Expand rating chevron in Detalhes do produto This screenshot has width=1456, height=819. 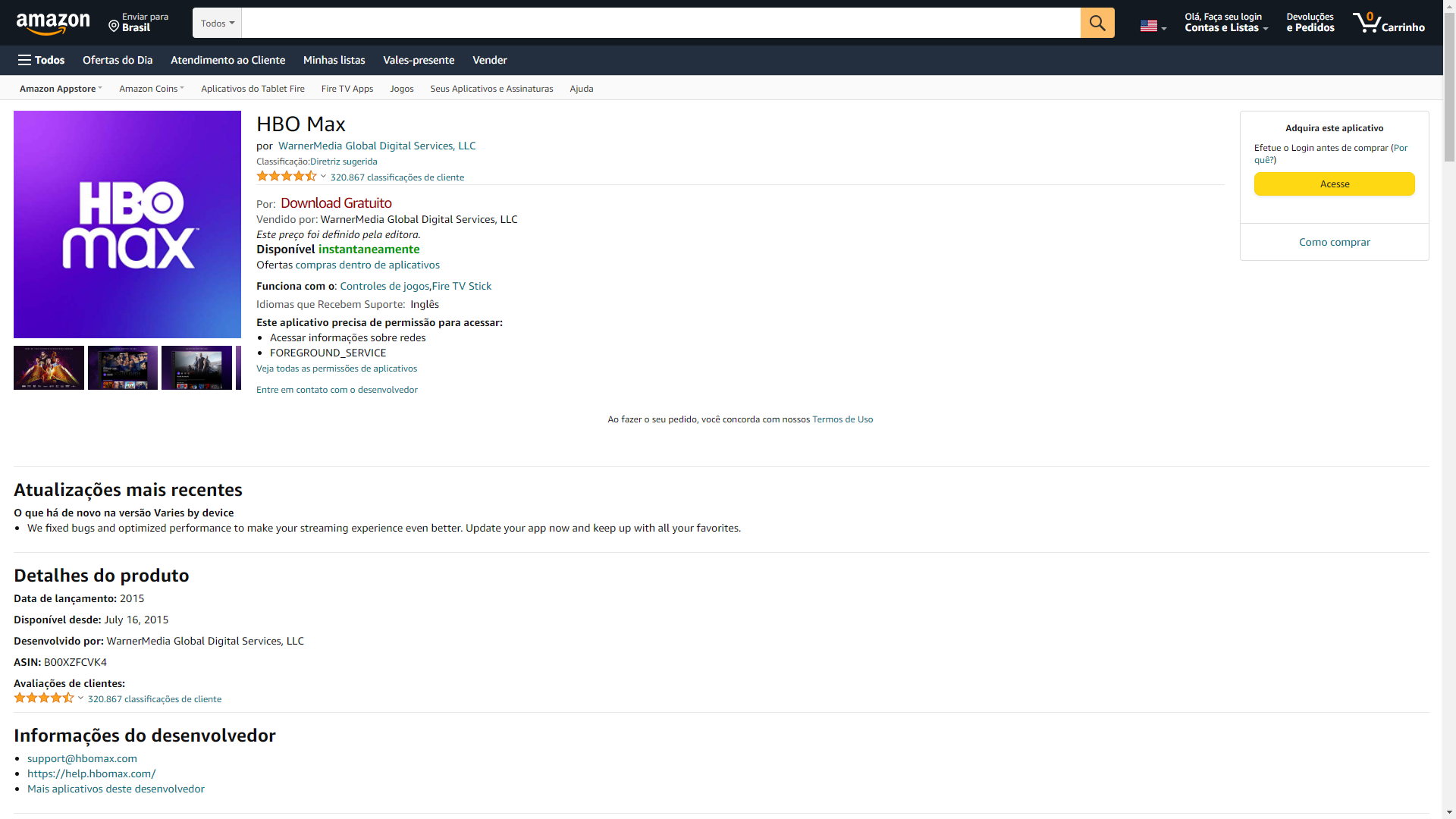(x=80, y=698)
